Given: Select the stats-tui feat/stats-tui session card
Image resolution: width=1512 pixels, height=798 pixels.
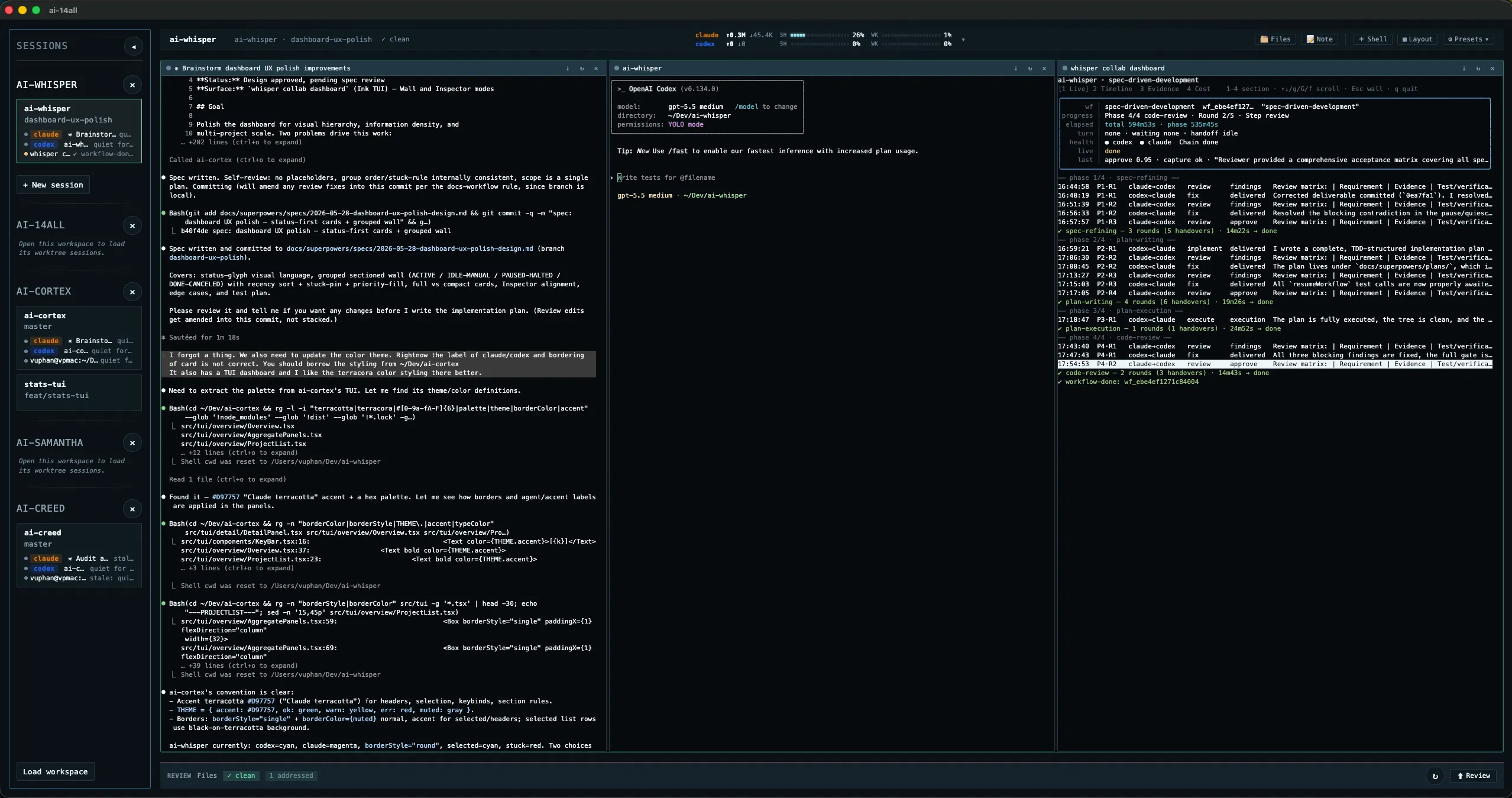Looking at the screenshot, I should [x=79, y=393].
